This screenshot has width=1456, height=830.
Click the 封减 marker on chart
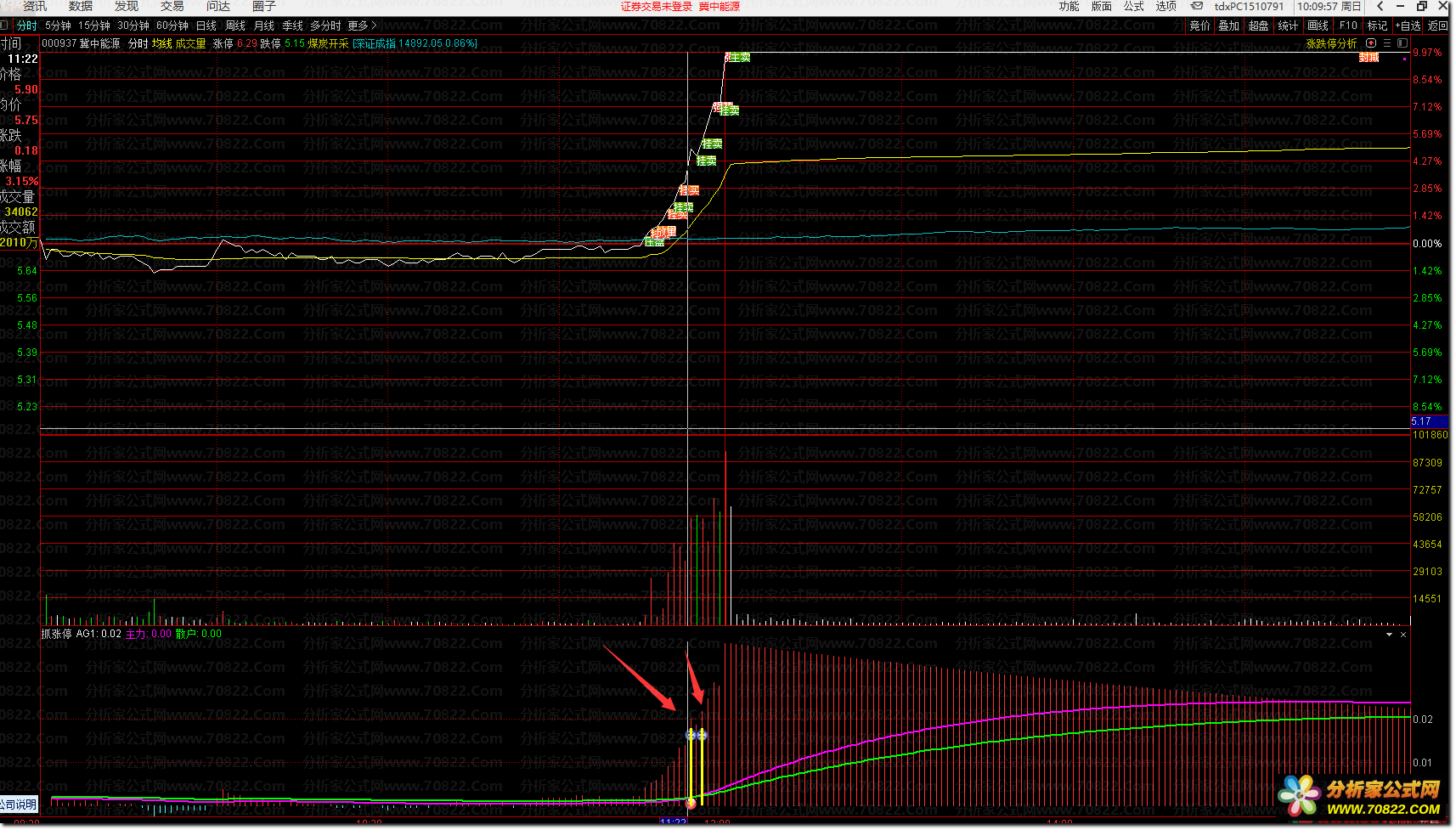[x=1369, y=58]
